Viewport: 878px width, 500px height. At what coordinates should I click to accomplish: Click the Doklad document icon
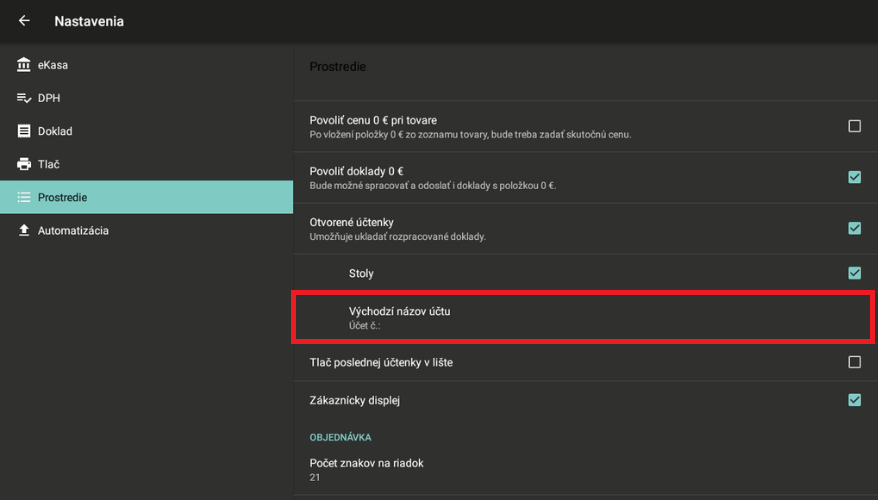click(24, 131)
